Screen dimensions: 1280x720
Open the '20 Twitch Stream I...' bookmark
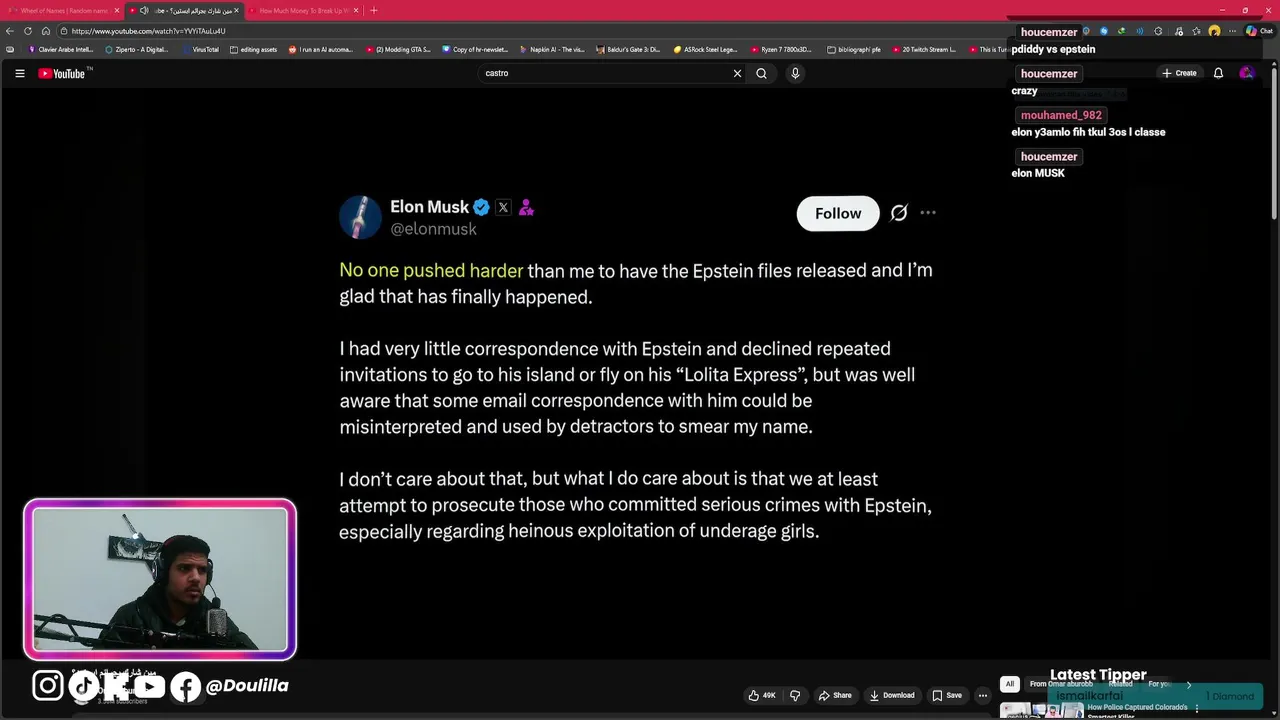tap(924, 49)
